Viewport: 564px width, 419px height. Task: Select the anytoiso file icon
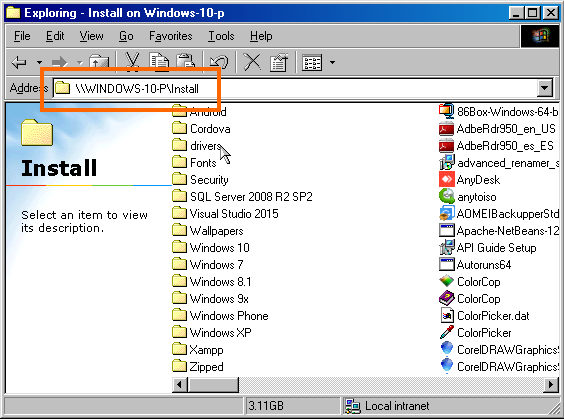(x=447, y=196)
